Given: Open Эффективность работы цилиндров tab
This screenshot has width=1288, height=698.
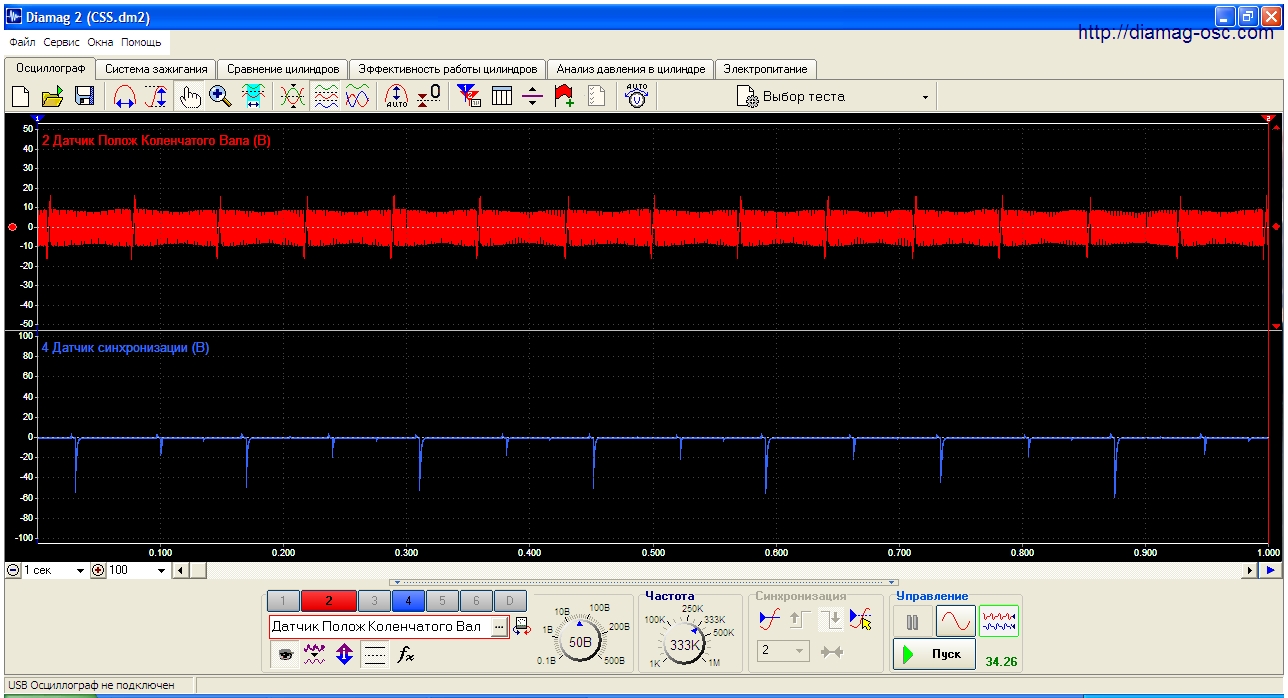Looking at the screenshot, I should (x=448, y=69).
